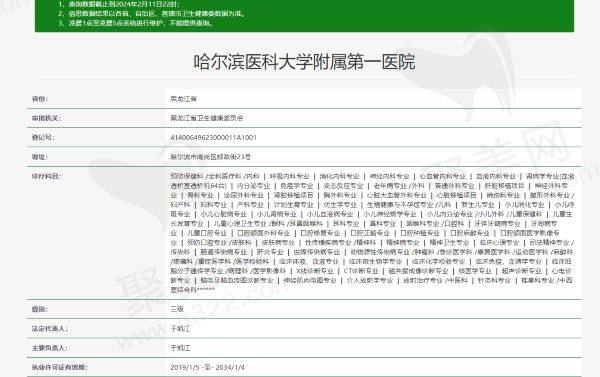Image resolution: width=600 pixels, height=377 pixels.
Task: Click the third notice about 凌晨 system maintenance
Action: click(x=136, y=23)
